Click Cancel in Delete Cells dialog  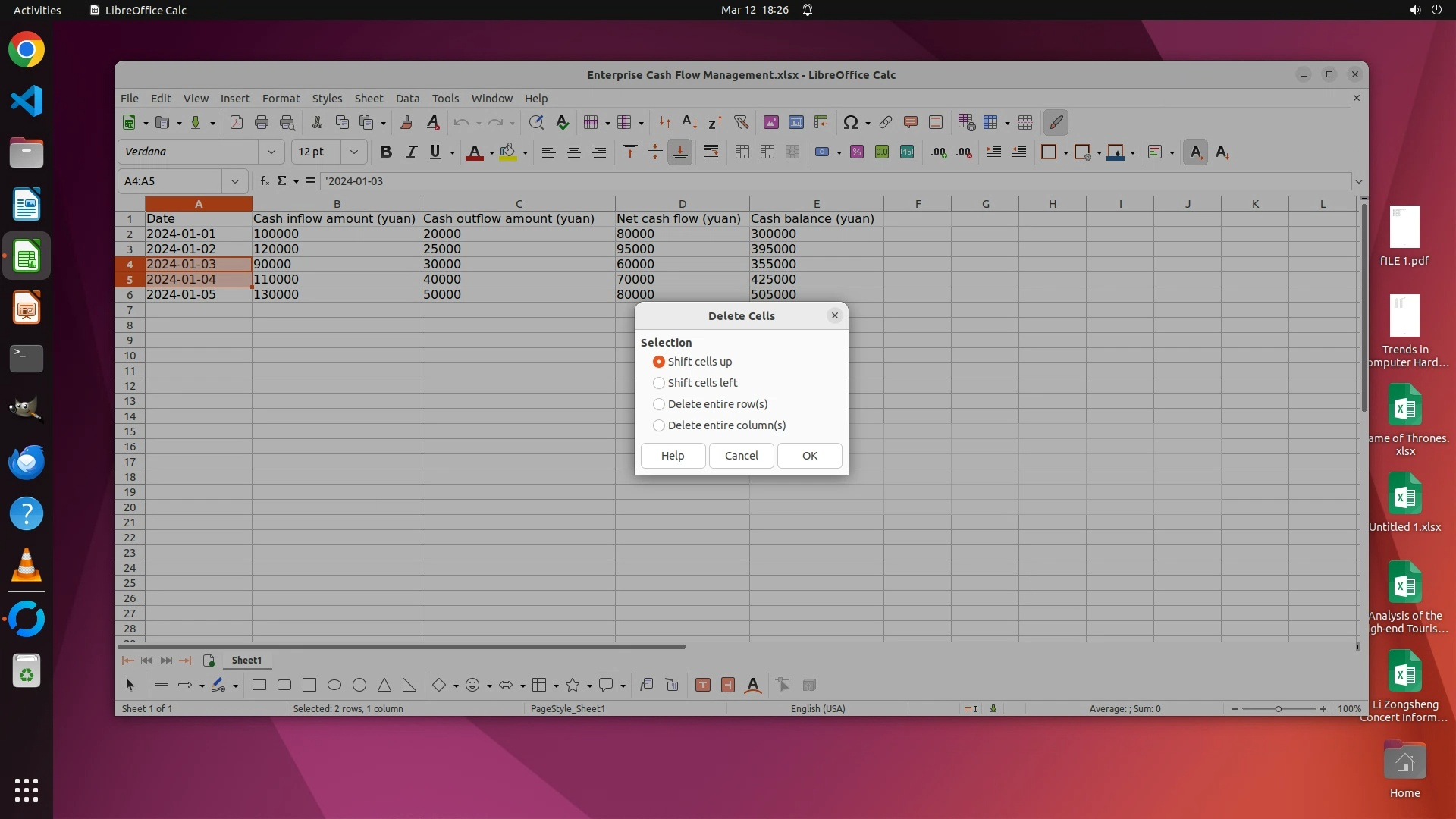click(x=741, y=456)
